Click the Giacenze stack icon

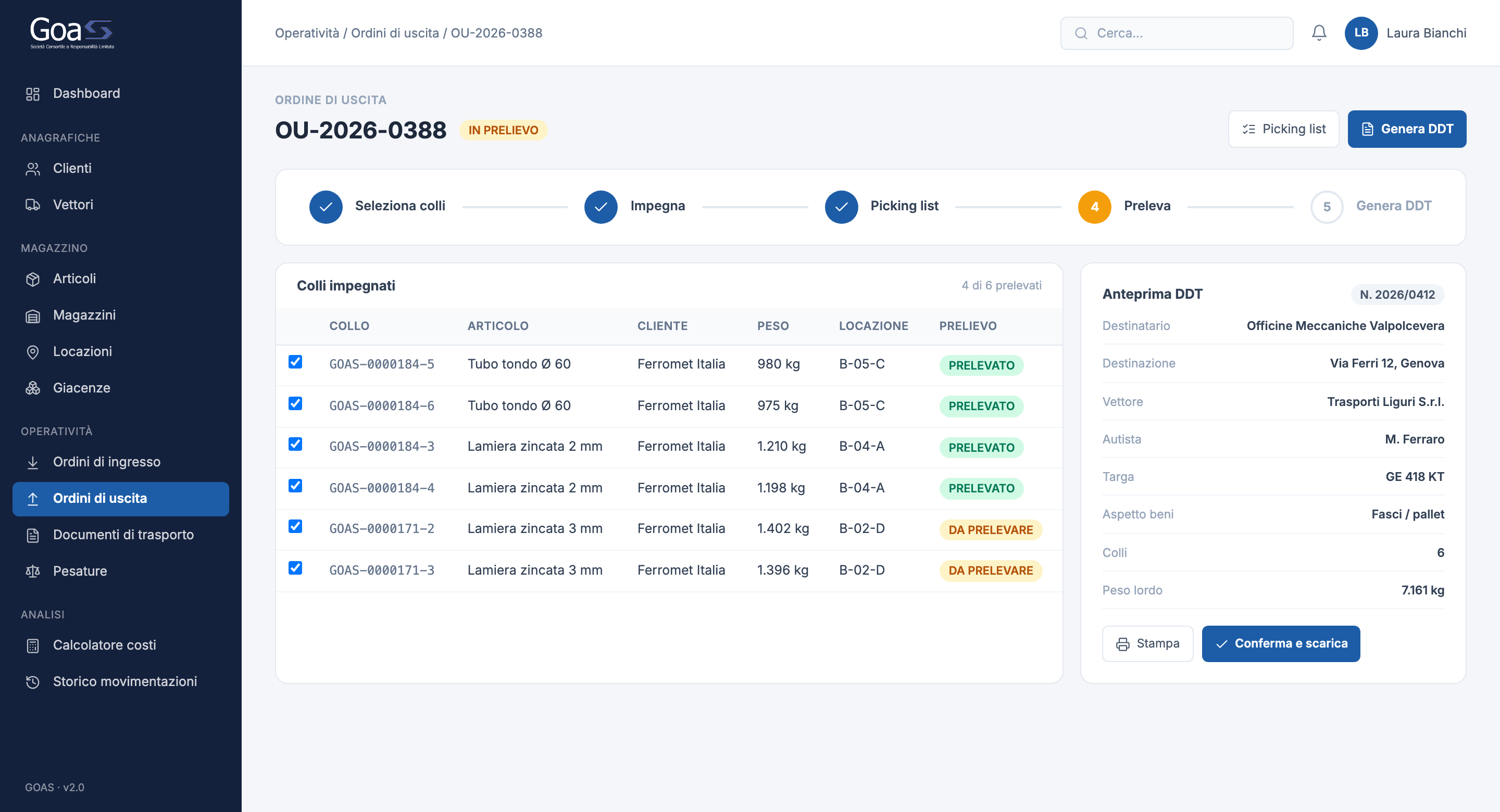coord(33,388)
